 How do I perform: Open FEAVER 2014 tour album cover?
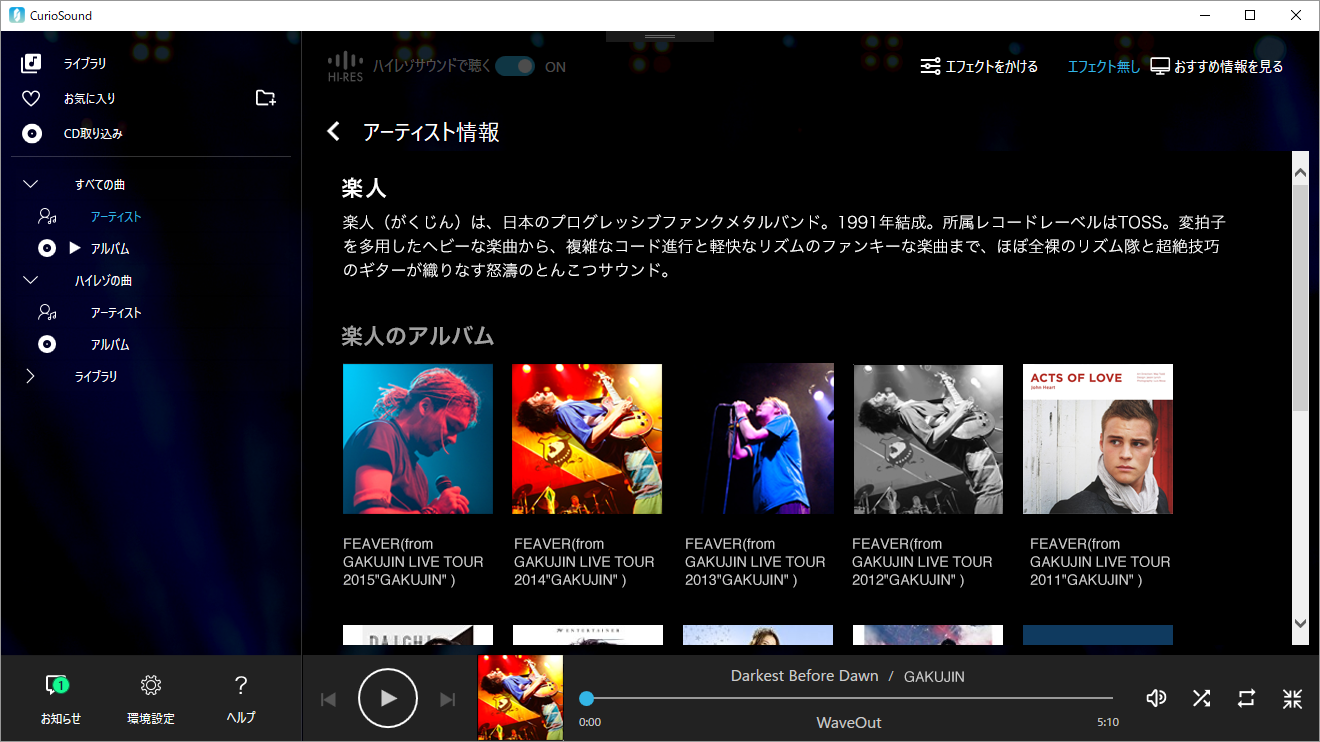point(587,439)
